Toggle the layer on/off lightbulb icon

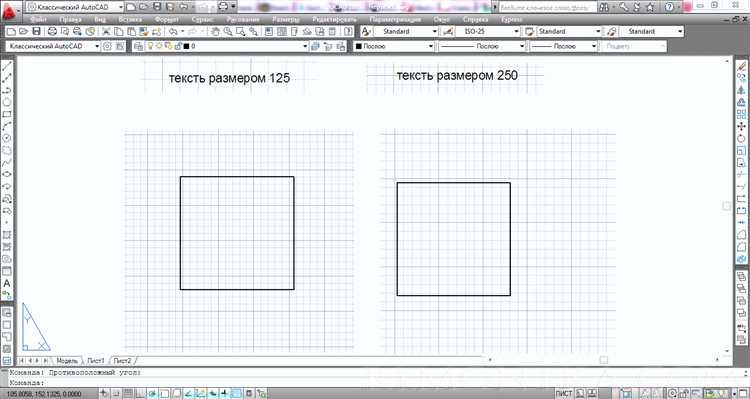pyautogui.click(x=150, y=46)
